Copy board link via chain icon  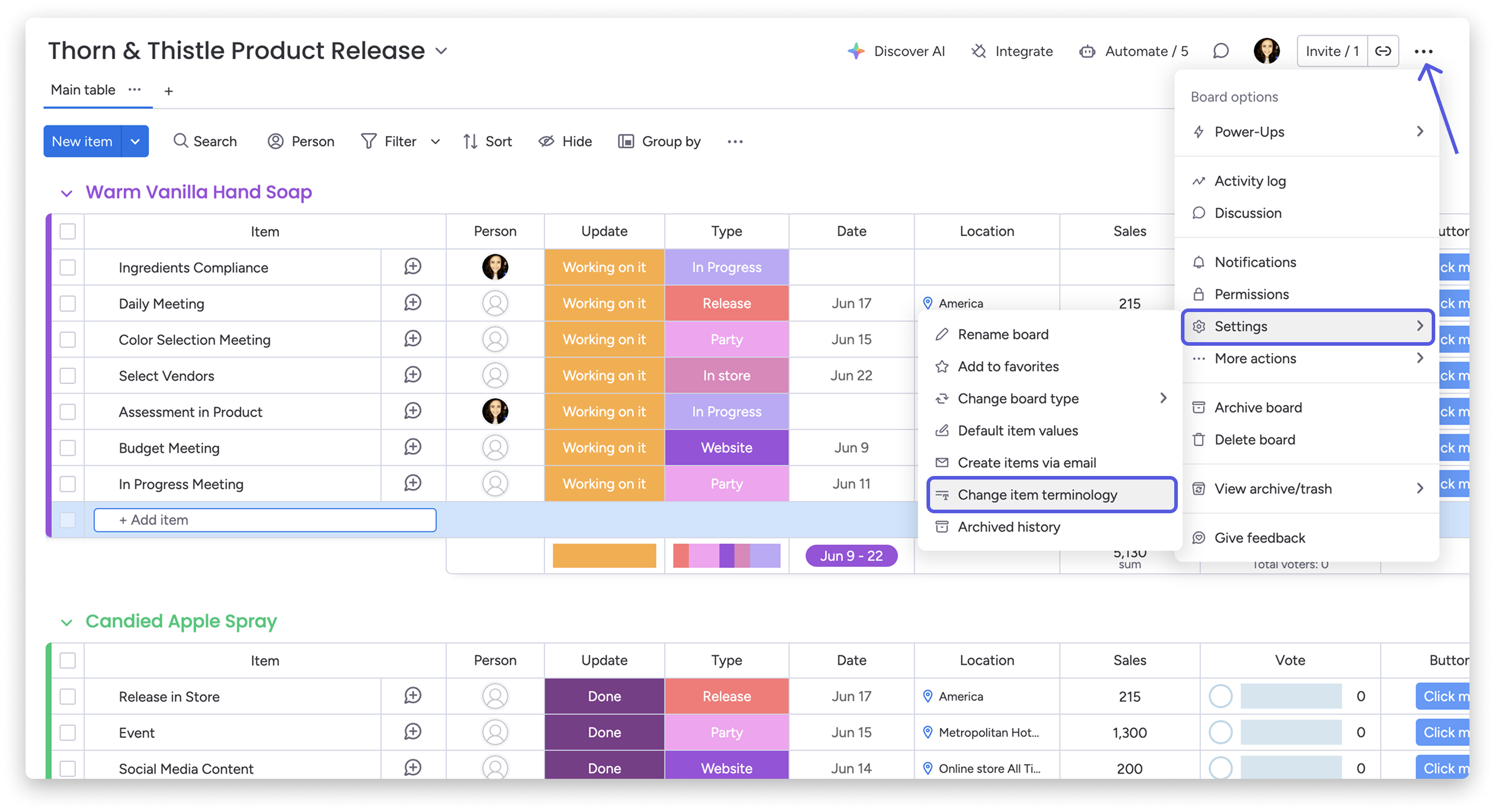pyautogui.click(x=1383, y=51)
